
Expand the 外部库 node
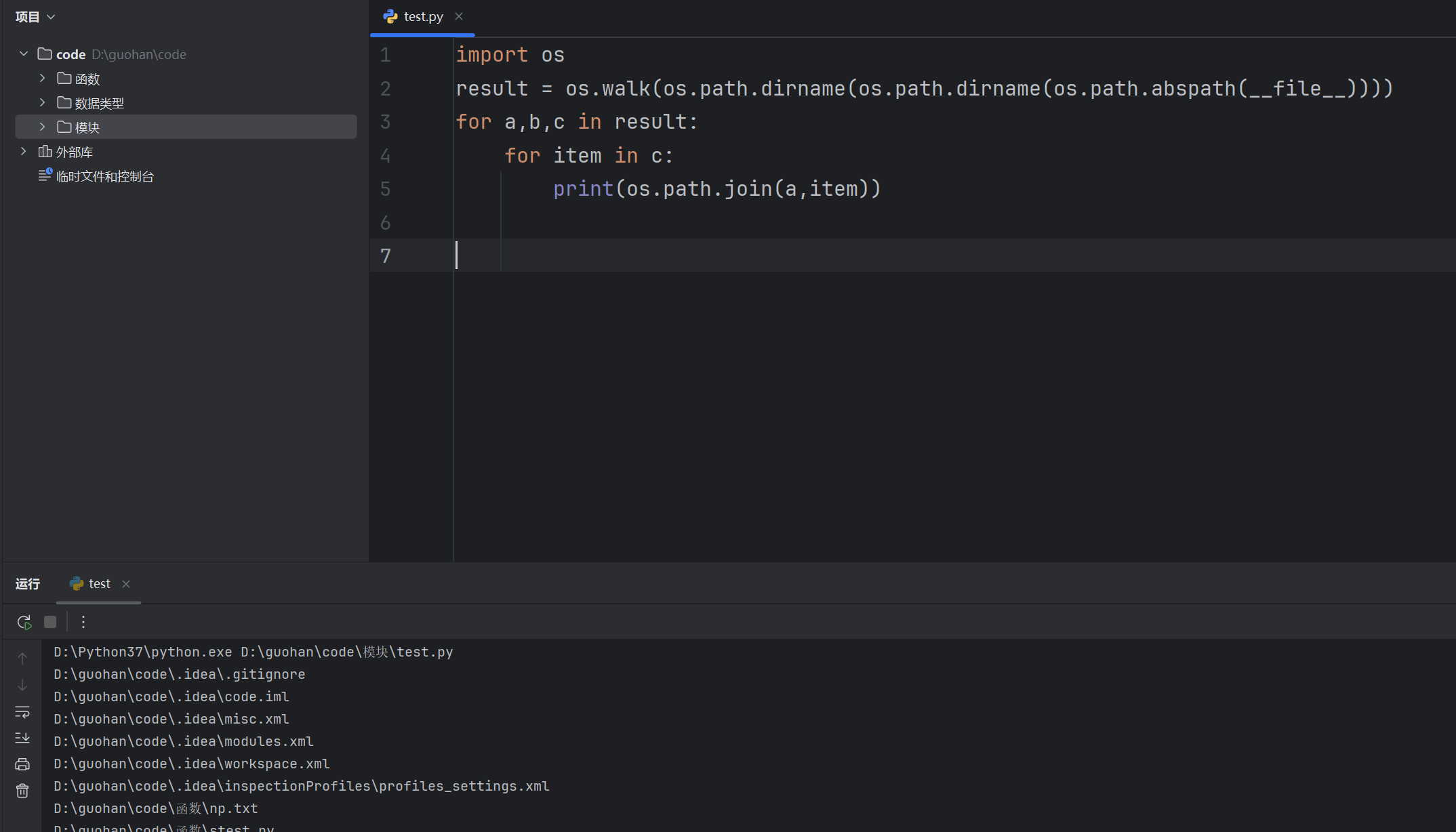click(24, 152)
